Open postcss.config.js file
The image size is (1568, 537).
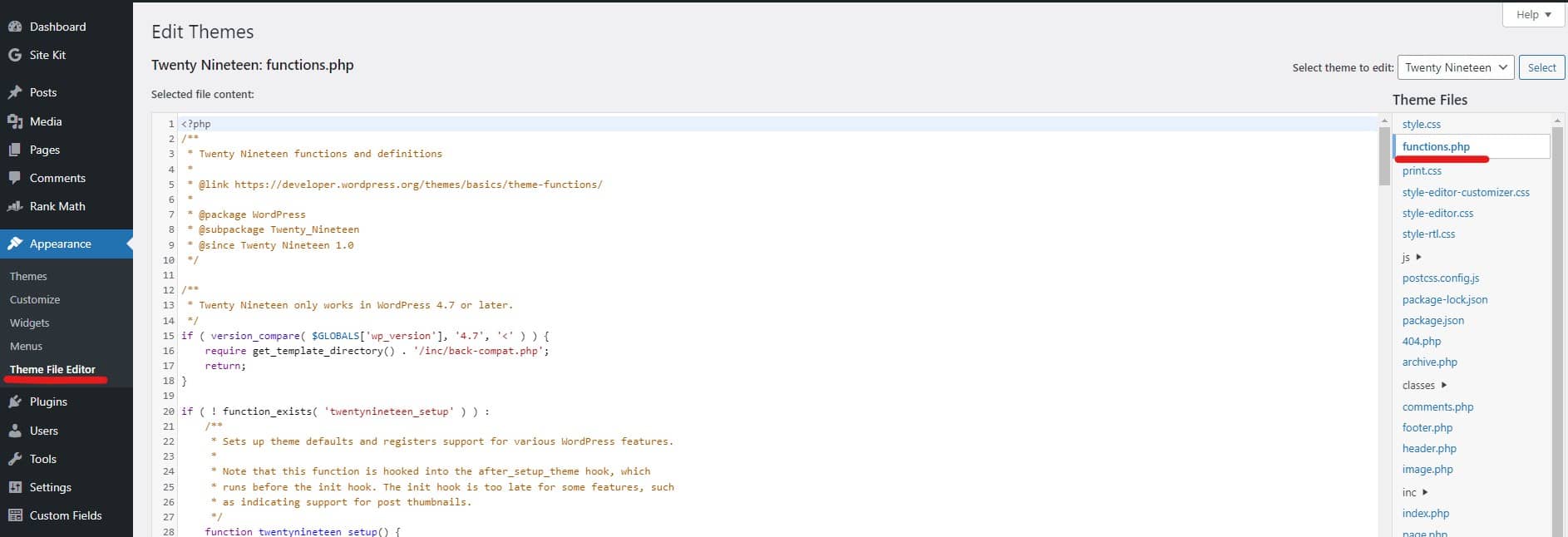point(1441,278)
